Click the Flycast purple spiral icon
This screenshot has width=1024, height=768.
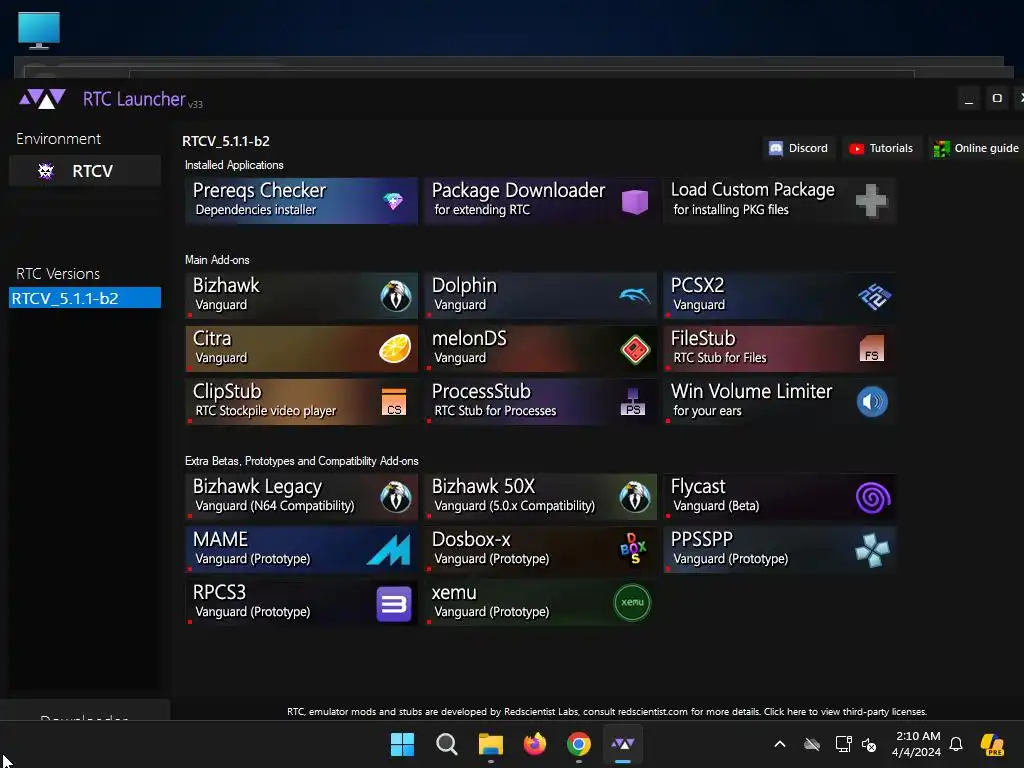[x=873, y=498]
